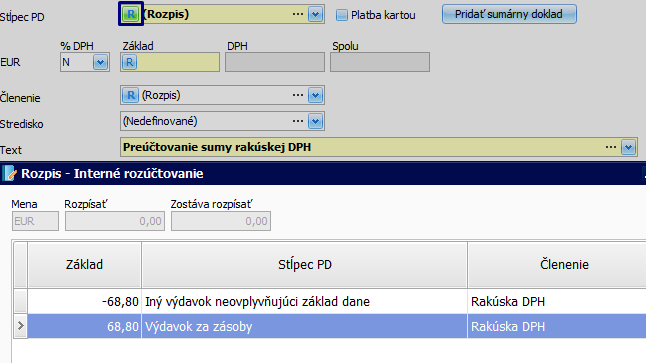Image resolution: width=646 pixels, height=363 pixels.
Task: Click the Stĺpec PD column header
Action: [304, 265]
